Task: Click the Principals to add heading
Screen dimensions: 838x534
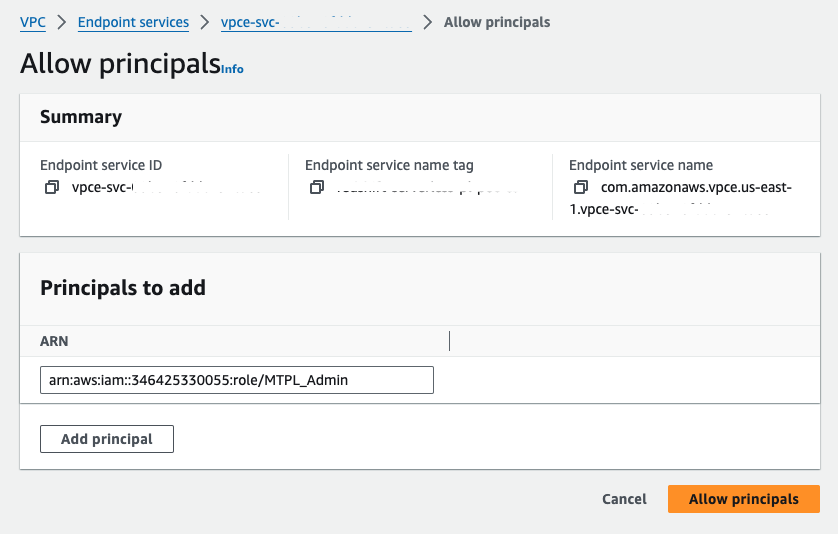Action: click(x=123, y=288)
